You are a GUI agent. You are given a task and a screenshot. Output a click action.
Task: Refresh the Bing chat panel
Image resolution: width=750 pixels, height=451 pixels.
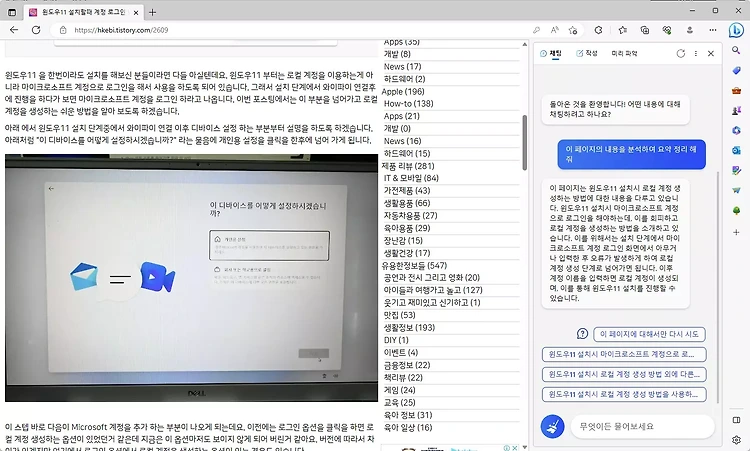(681, 54)
